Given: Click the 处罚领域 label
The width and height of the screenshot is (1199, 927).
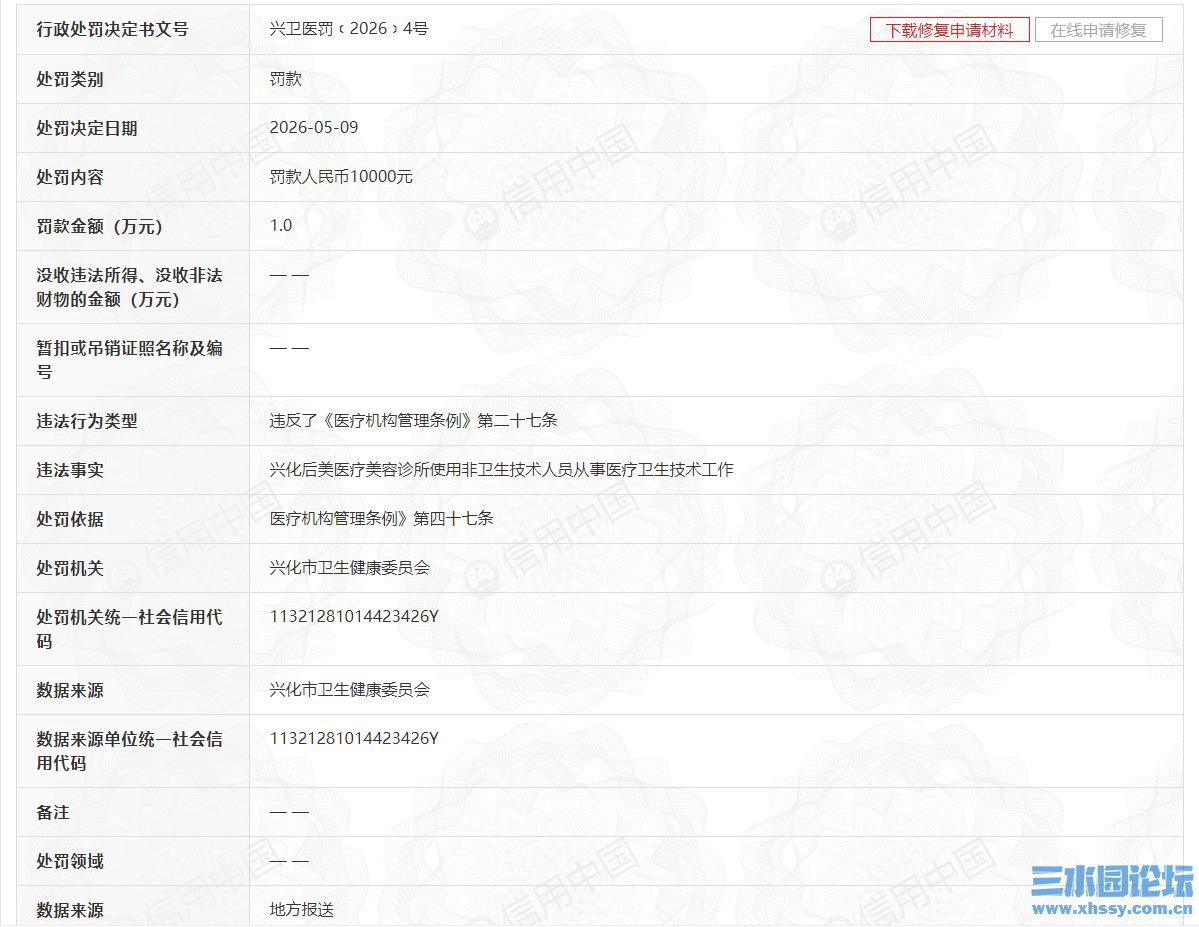Looking at the screenshot, I should tap(70, 860).
